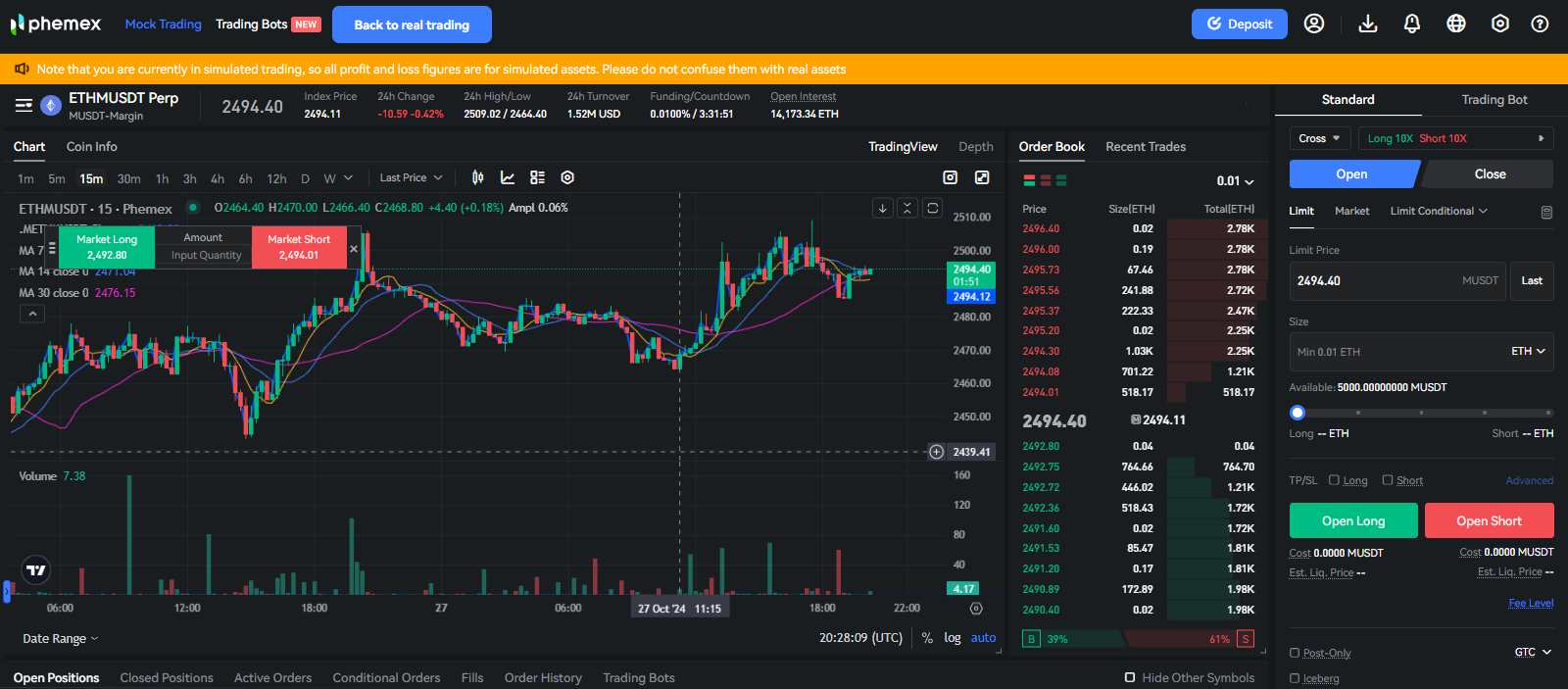Click the chart scale settings gear icon
The height and width of the screenshot is (689, 1568).
(x=976, y=609)
